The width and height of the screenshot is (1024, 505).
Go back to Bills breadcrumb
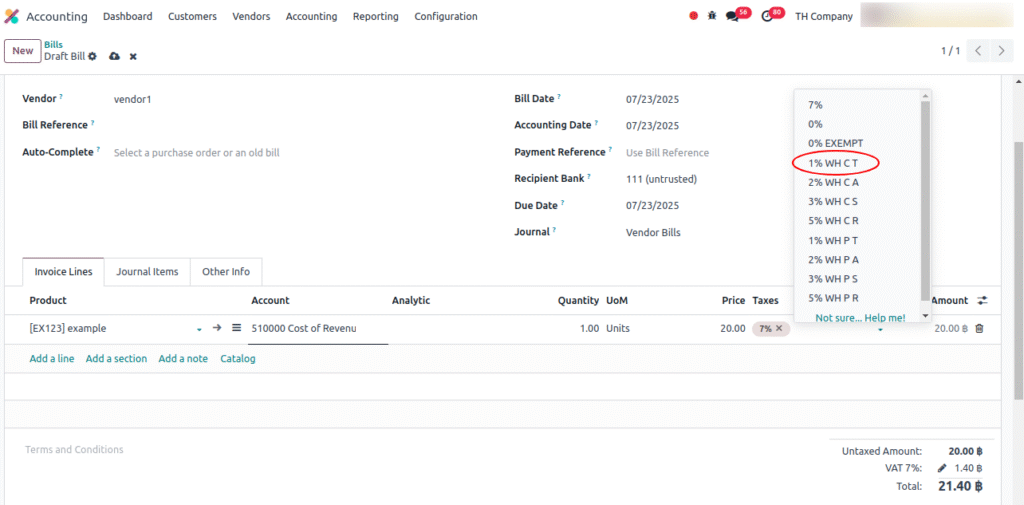click(54, 44)
